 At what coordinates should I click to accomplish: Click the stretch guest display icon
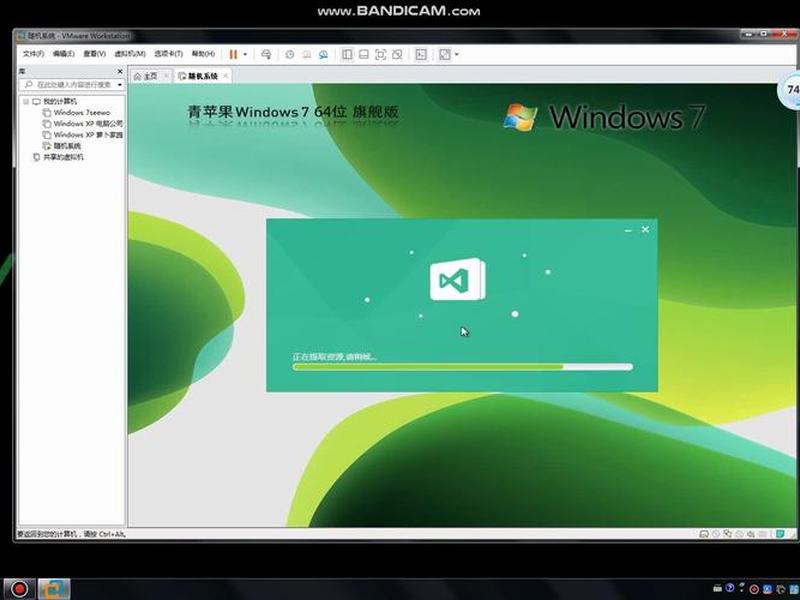(445, 54)
